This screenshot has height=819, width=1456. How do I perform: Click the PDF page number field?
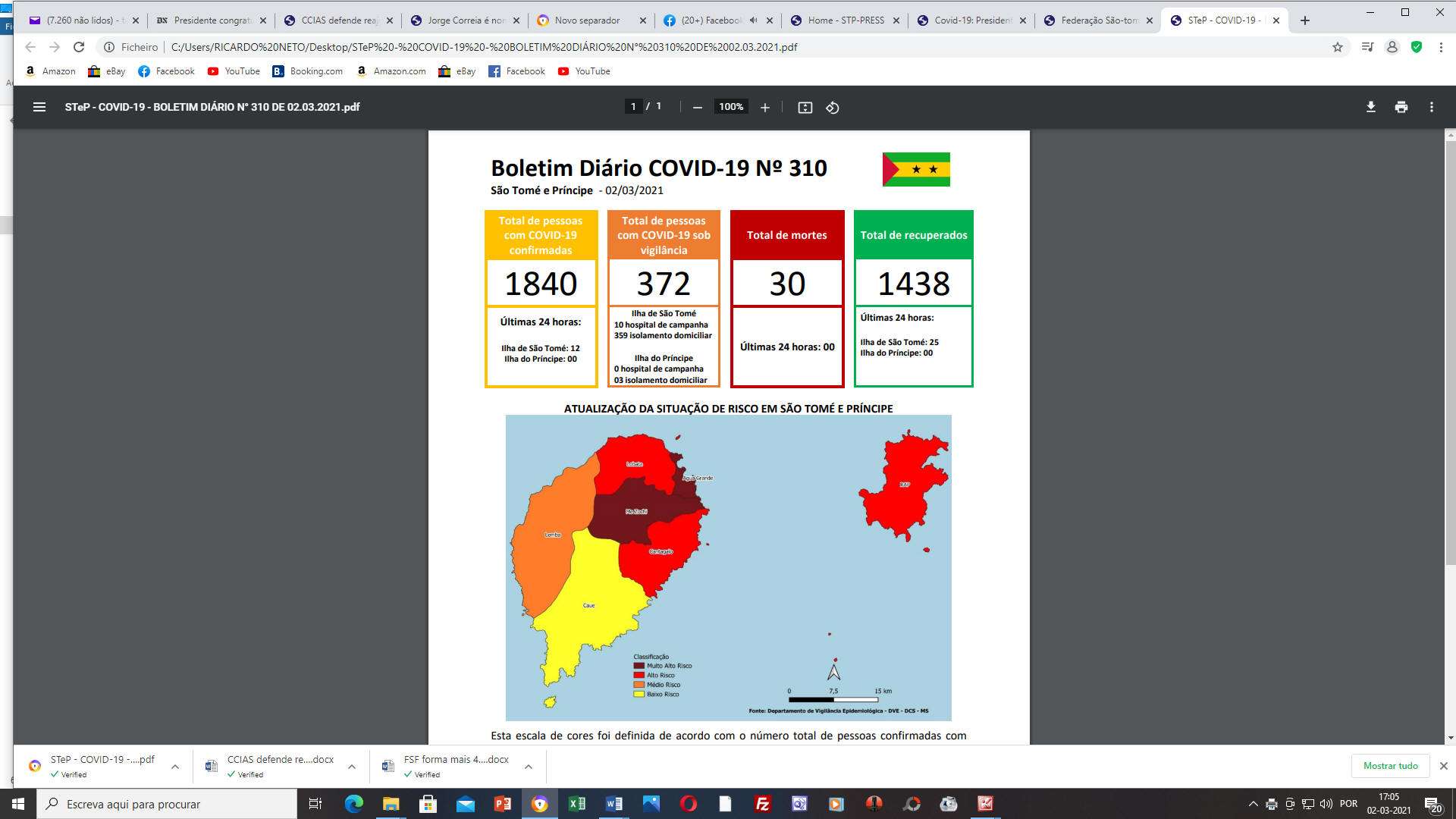tap(633, 107)
